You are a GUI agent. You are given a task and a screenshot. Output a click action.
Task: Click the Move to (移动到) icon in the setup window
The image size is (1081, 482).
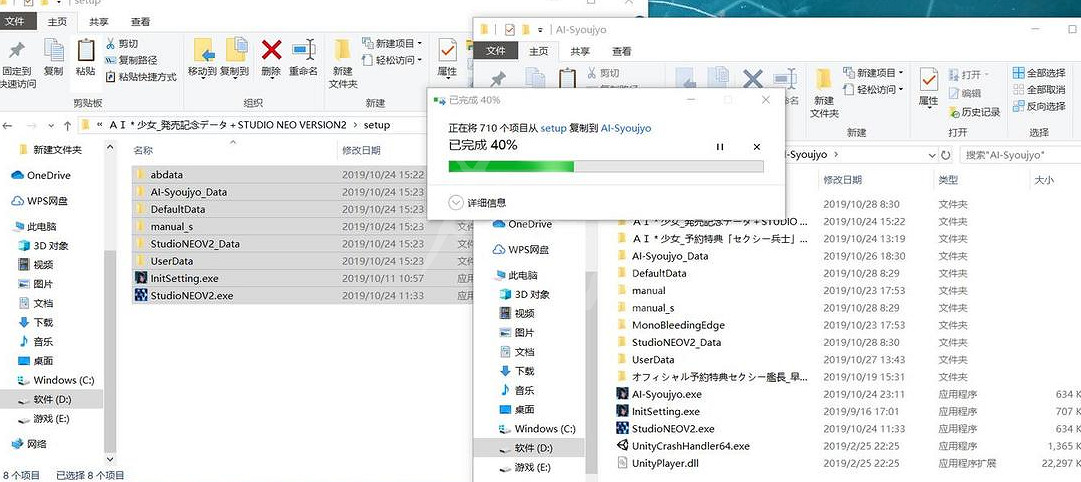coord(203,50)
